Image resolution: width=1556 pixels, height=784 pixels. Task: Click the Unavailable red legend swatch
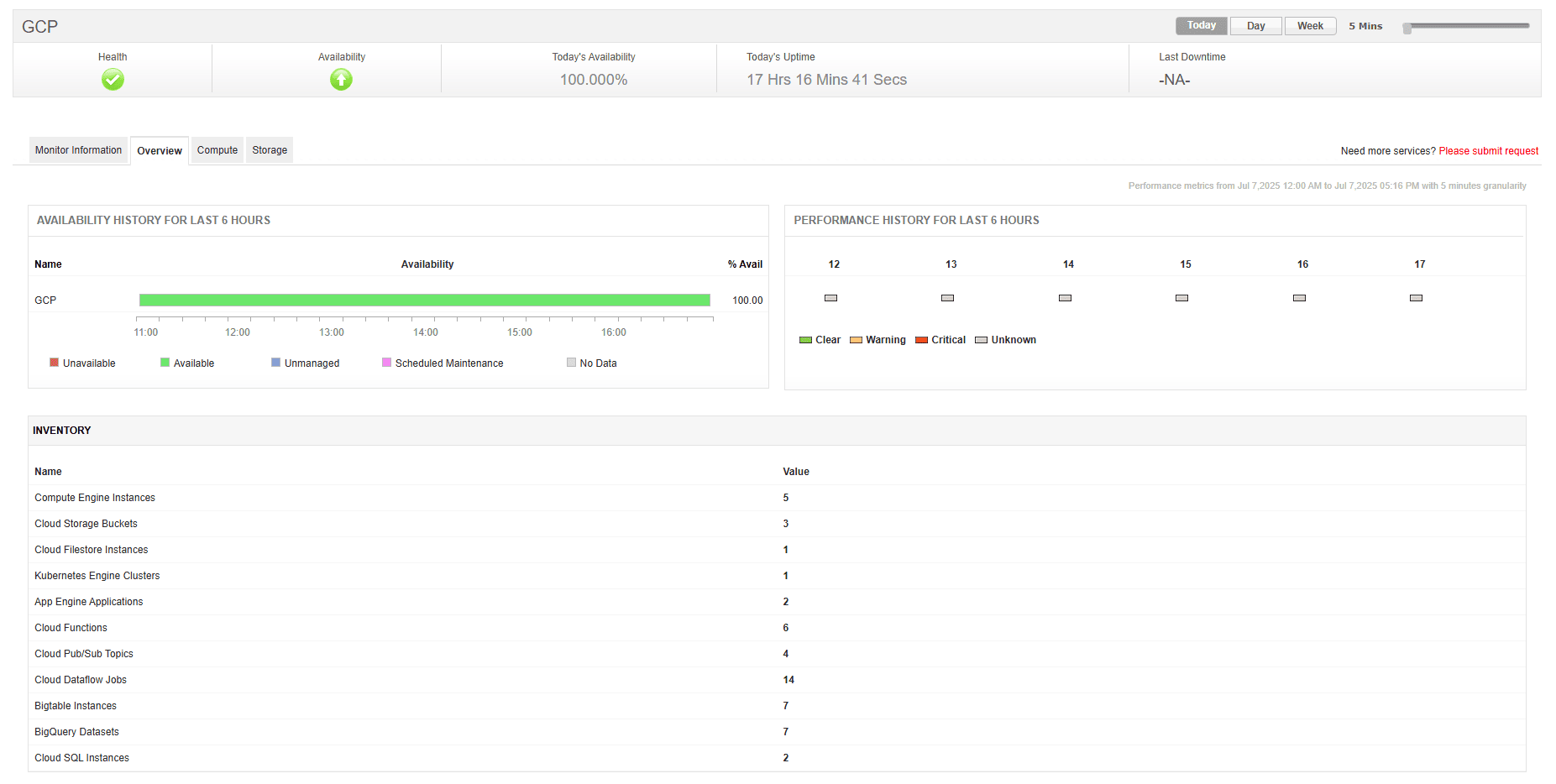55,363
